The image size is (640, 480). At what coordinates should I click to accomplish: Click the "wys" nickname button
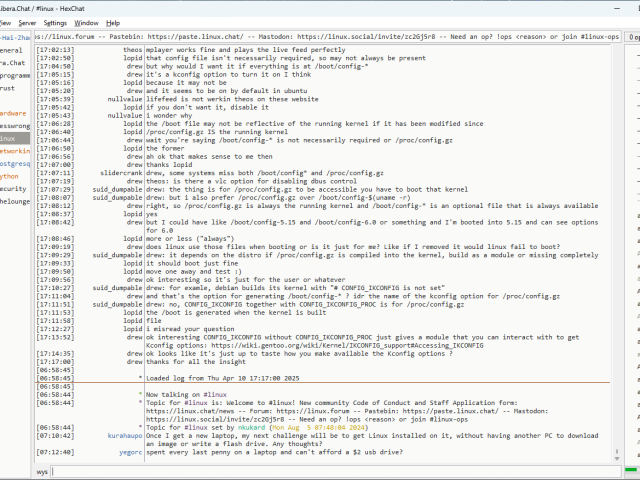click(x=42, y=470)
